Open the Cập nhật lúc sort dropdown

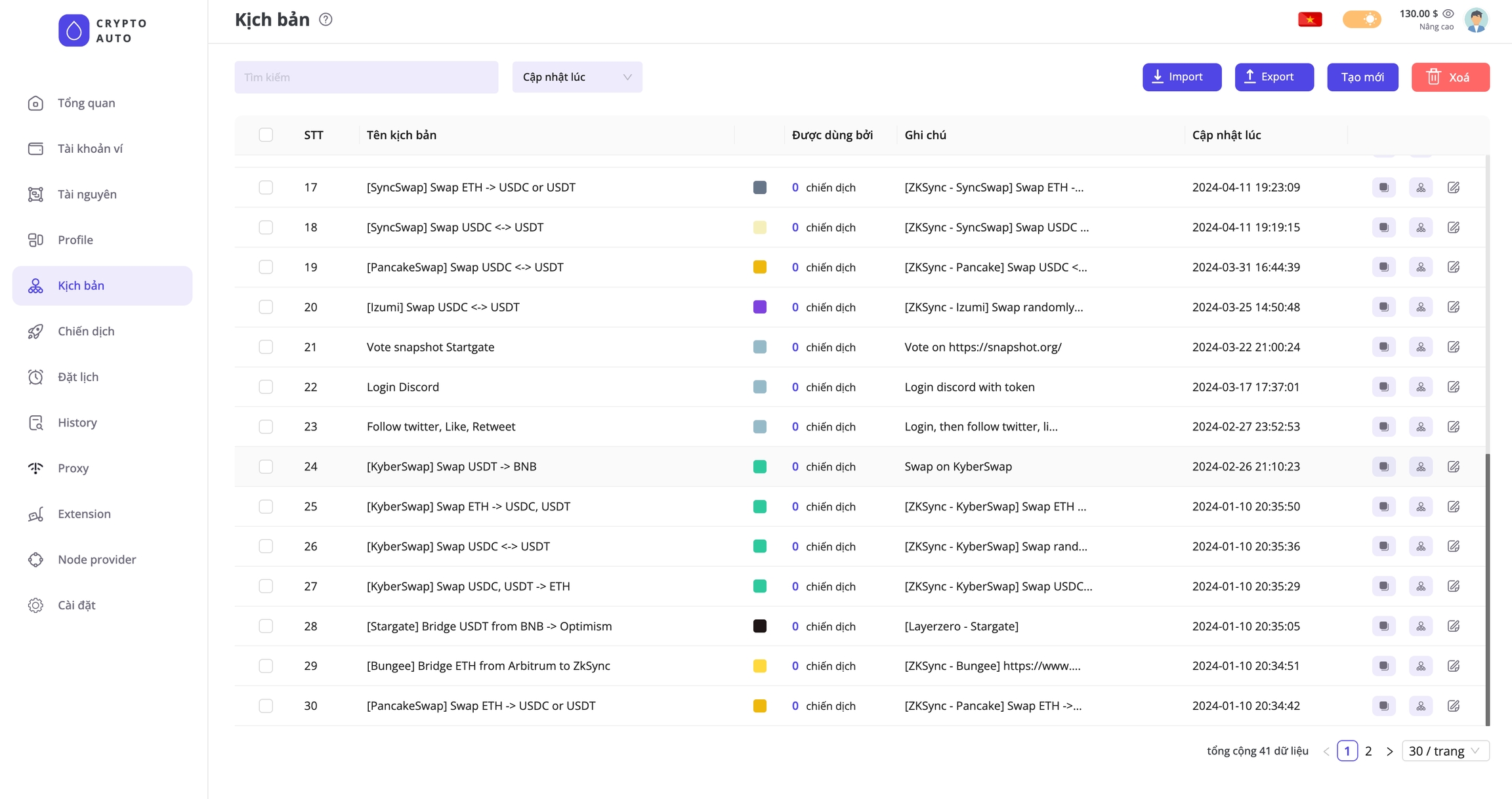click(x=577, y=77)
